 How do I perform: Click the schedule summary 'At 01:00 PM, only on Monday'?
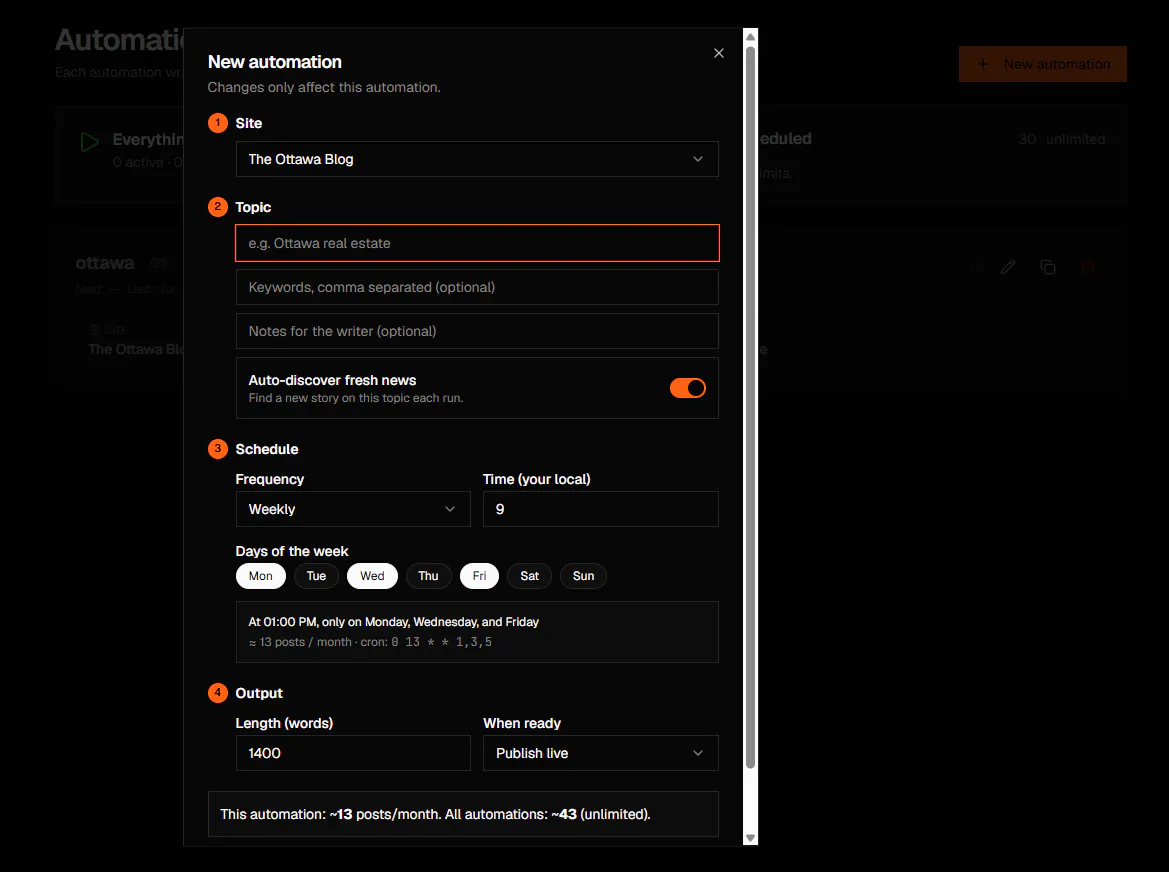click(x=394, y=622)
